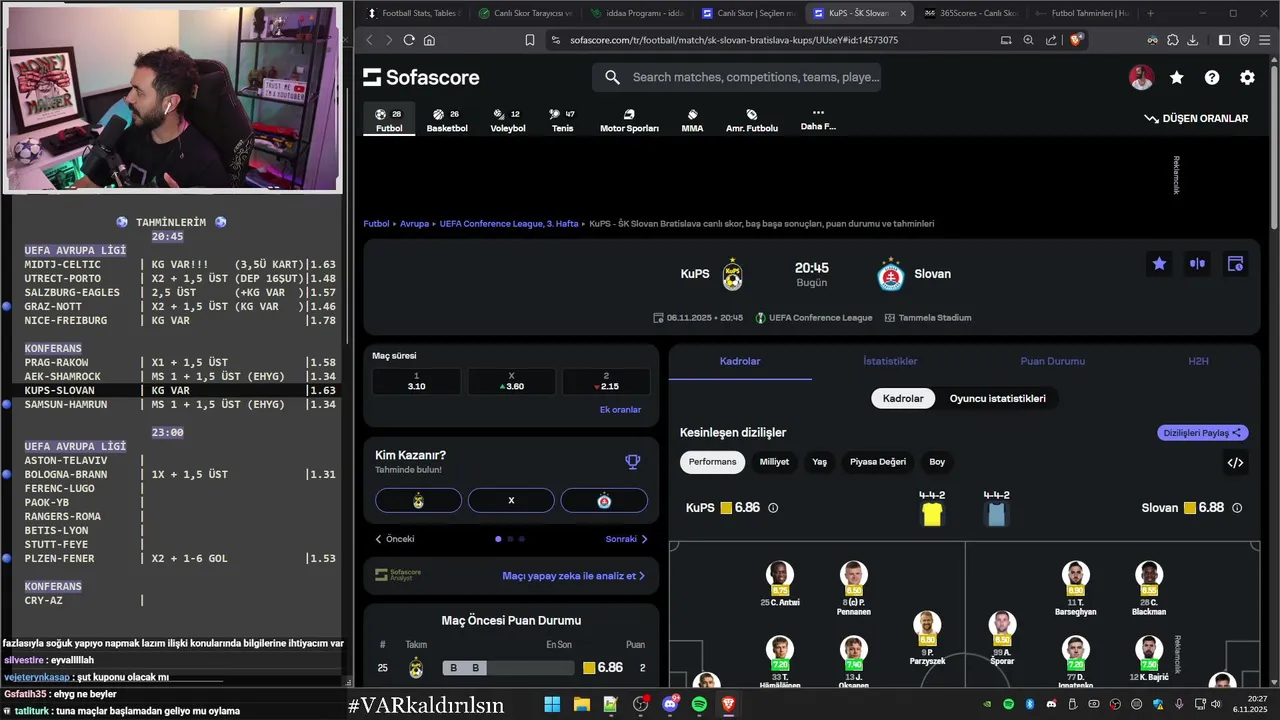This screenshot has width=1280, height=720.
Task: Open the Brave Shields lion icon
Action: [1076, 40]
